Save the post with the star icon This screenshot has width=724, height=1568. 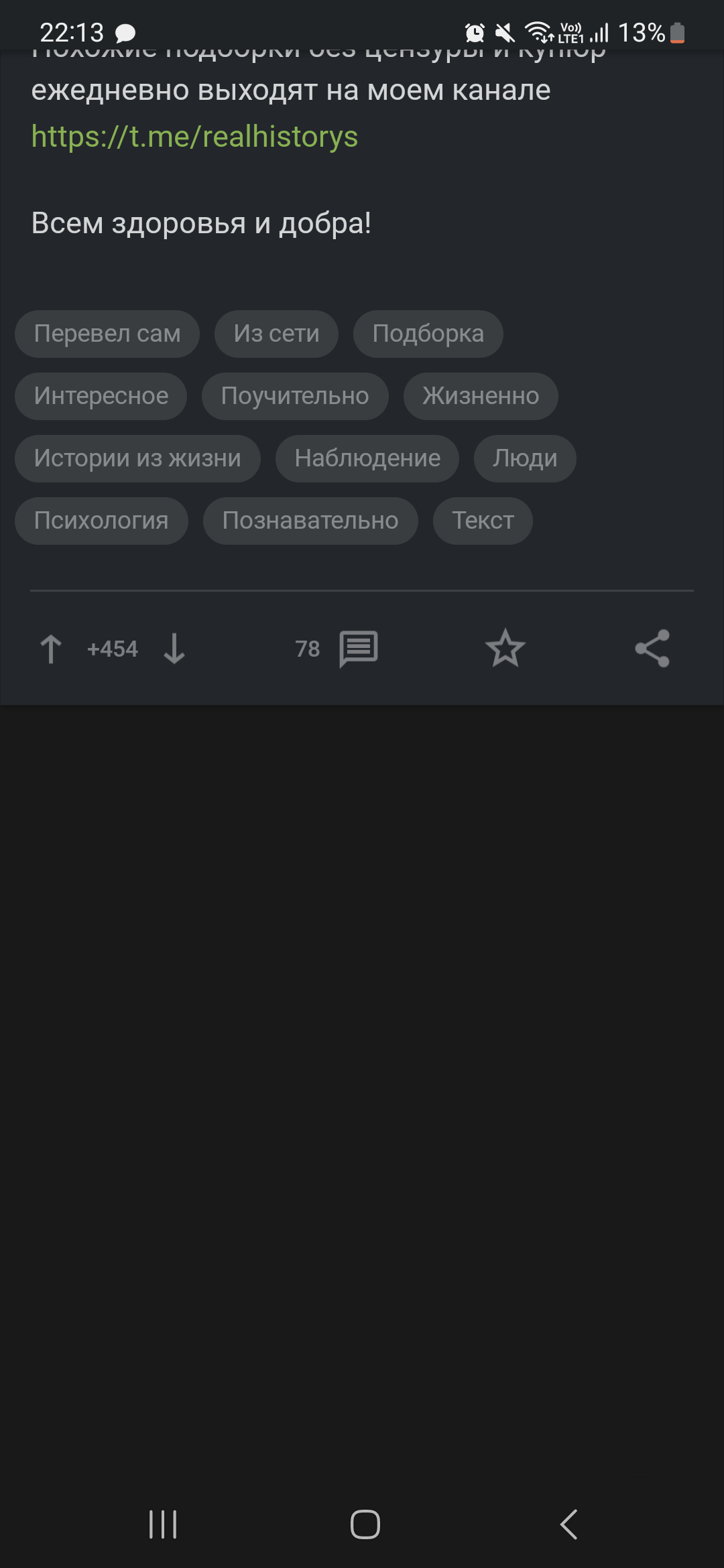[505, 648]
